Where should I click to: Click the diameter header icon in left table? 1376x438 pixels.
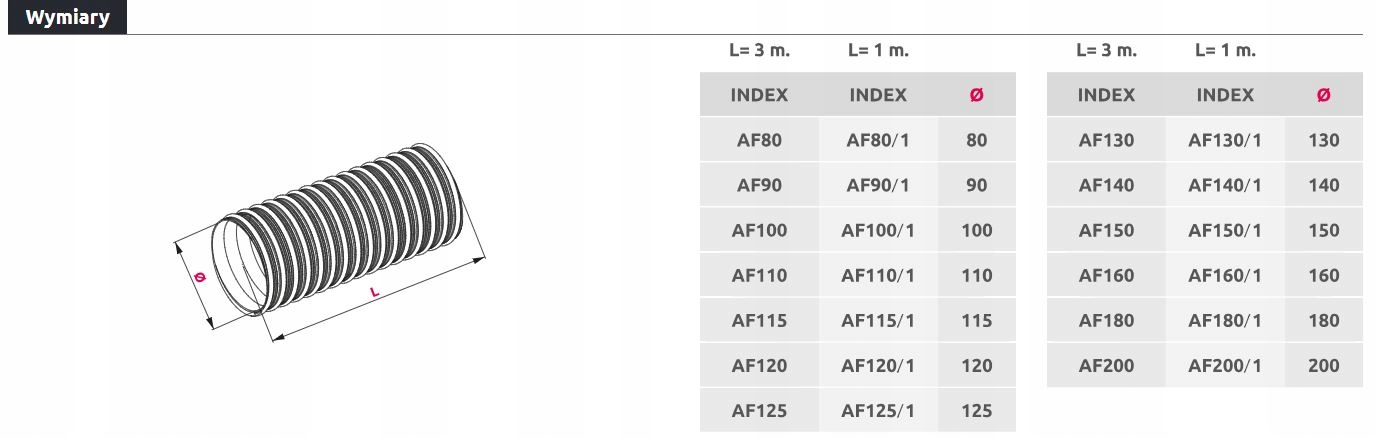click(x=977, y=95)
